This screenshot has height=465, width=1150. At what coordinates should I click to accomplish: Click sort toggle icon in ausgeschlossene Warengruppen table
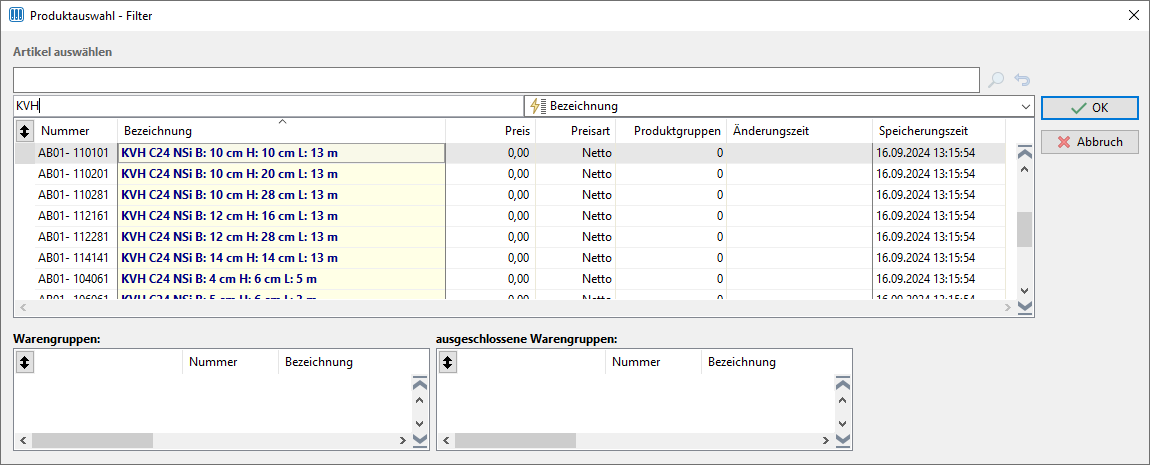447,362
